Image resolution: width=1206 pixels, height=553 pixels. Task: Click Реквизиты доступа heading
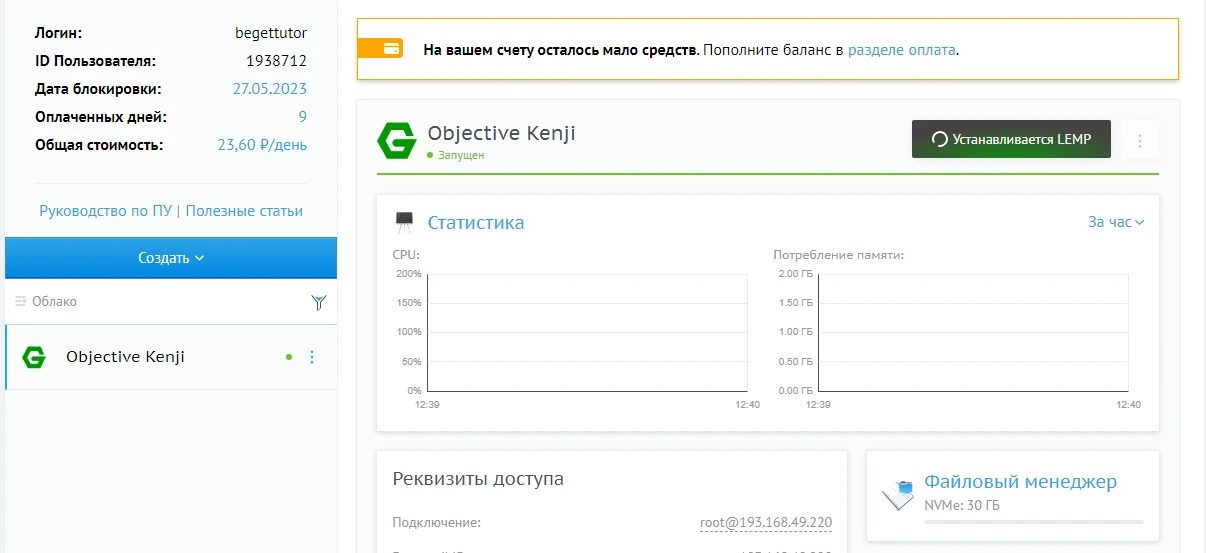[478, 479]
